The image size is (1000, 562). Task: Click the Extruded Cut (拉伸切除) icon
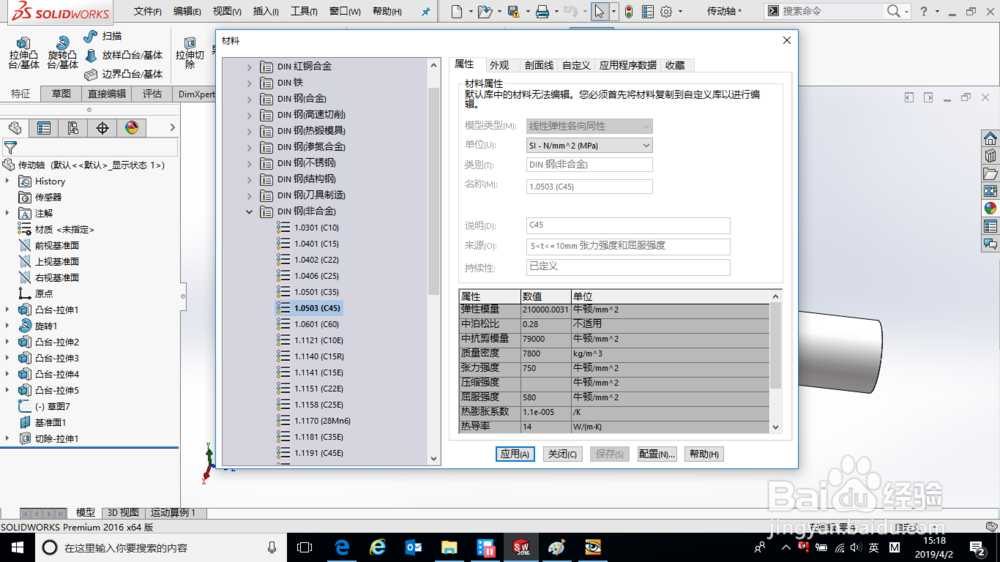click(x=189, y=43)
